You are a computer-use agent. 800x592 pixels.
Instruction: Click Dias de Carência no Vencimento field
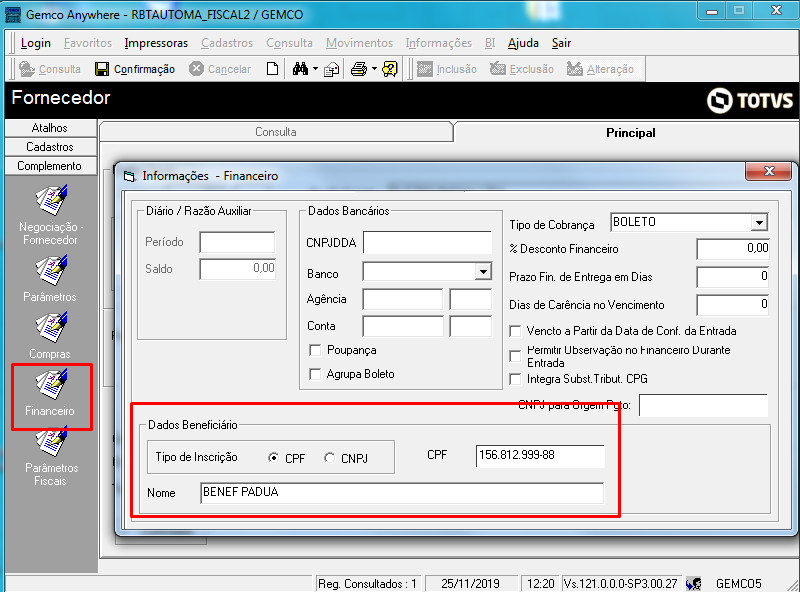[733, 305]
